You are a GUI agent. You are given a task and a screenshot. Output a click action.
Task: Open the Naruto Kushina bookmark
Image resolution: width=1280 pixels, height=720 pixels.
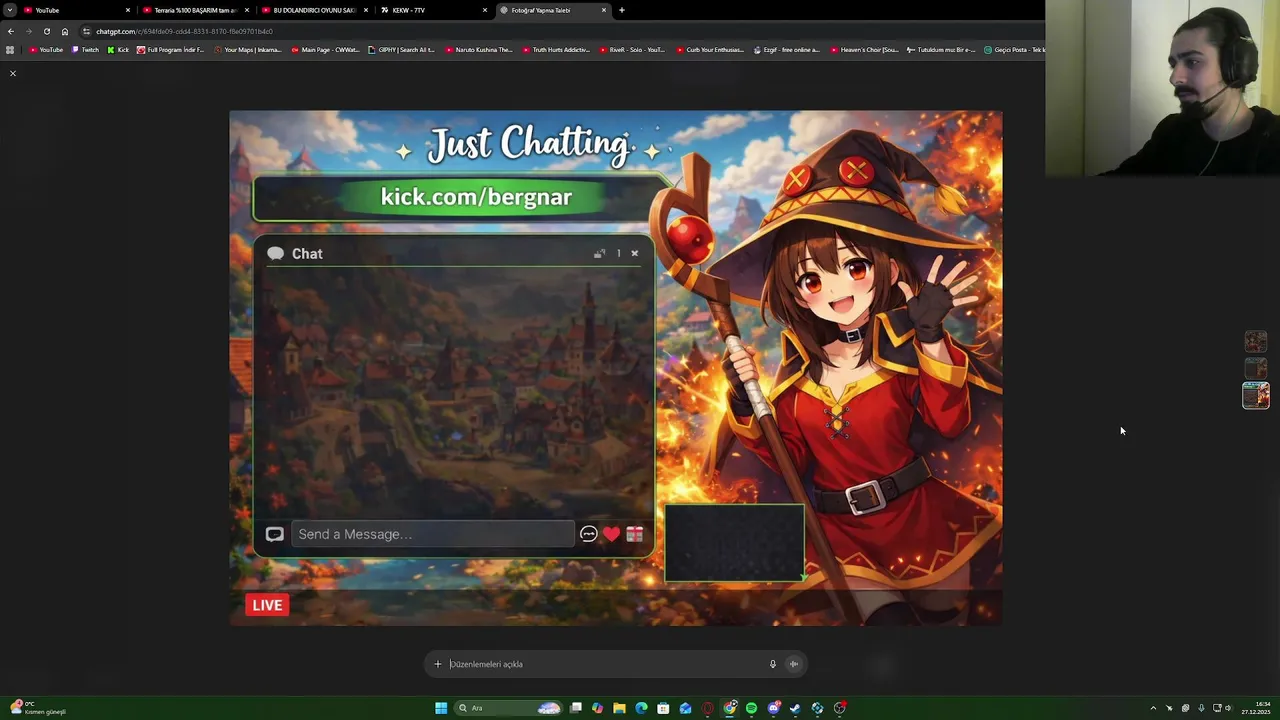pos(479,50)
